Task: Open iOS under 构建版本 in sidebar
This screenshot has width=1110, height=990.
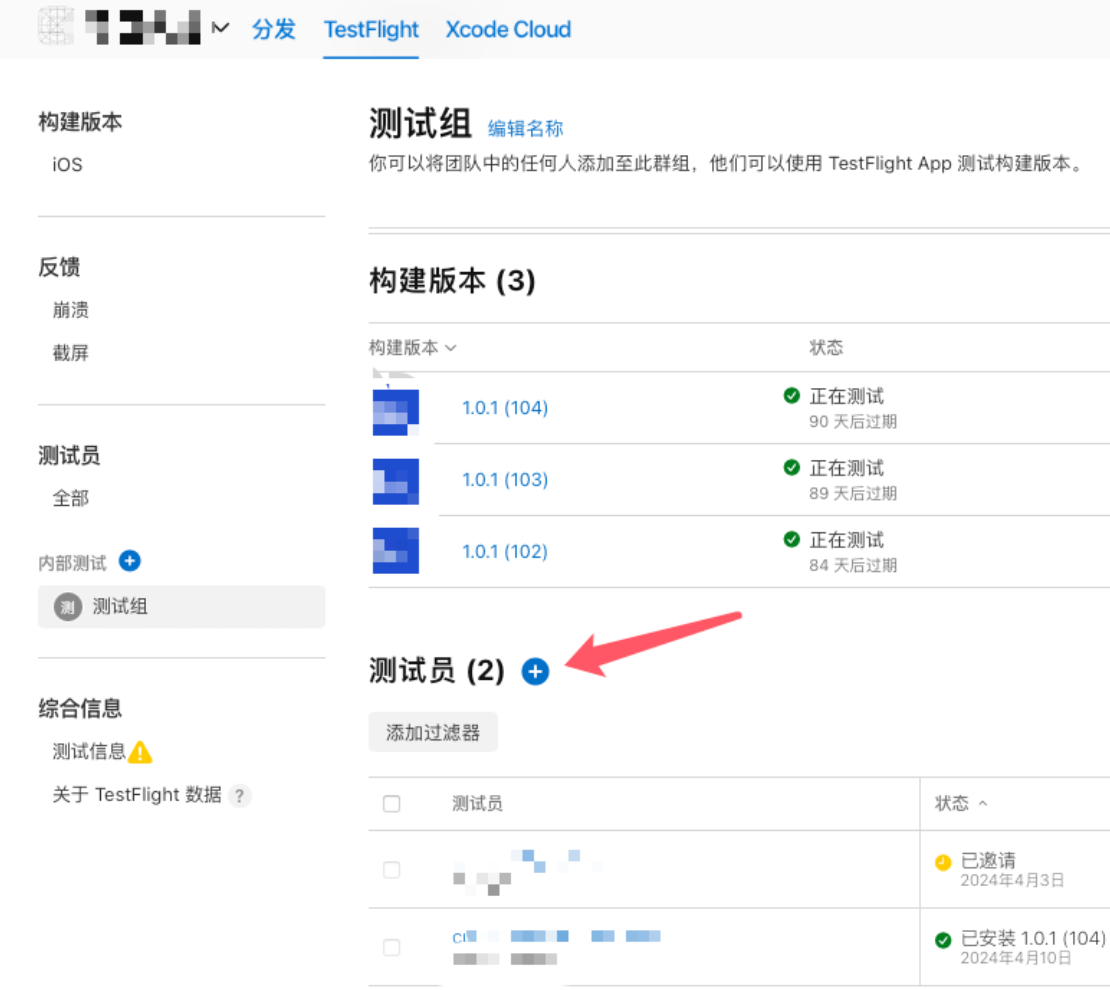Action: tap(67, 165)
